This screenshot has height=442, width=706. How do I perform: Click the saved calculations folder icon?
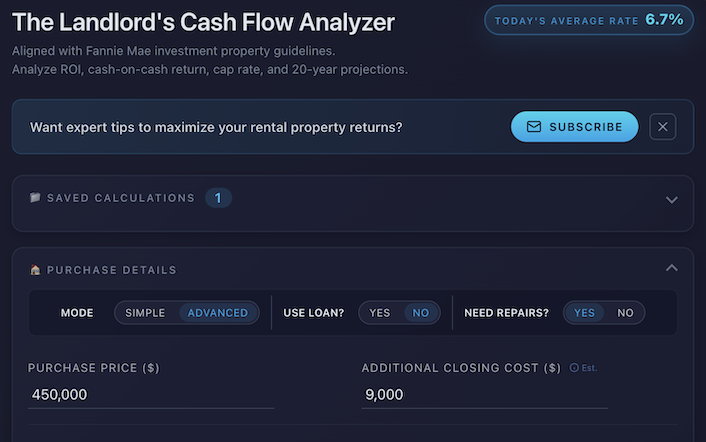[35, 198]
